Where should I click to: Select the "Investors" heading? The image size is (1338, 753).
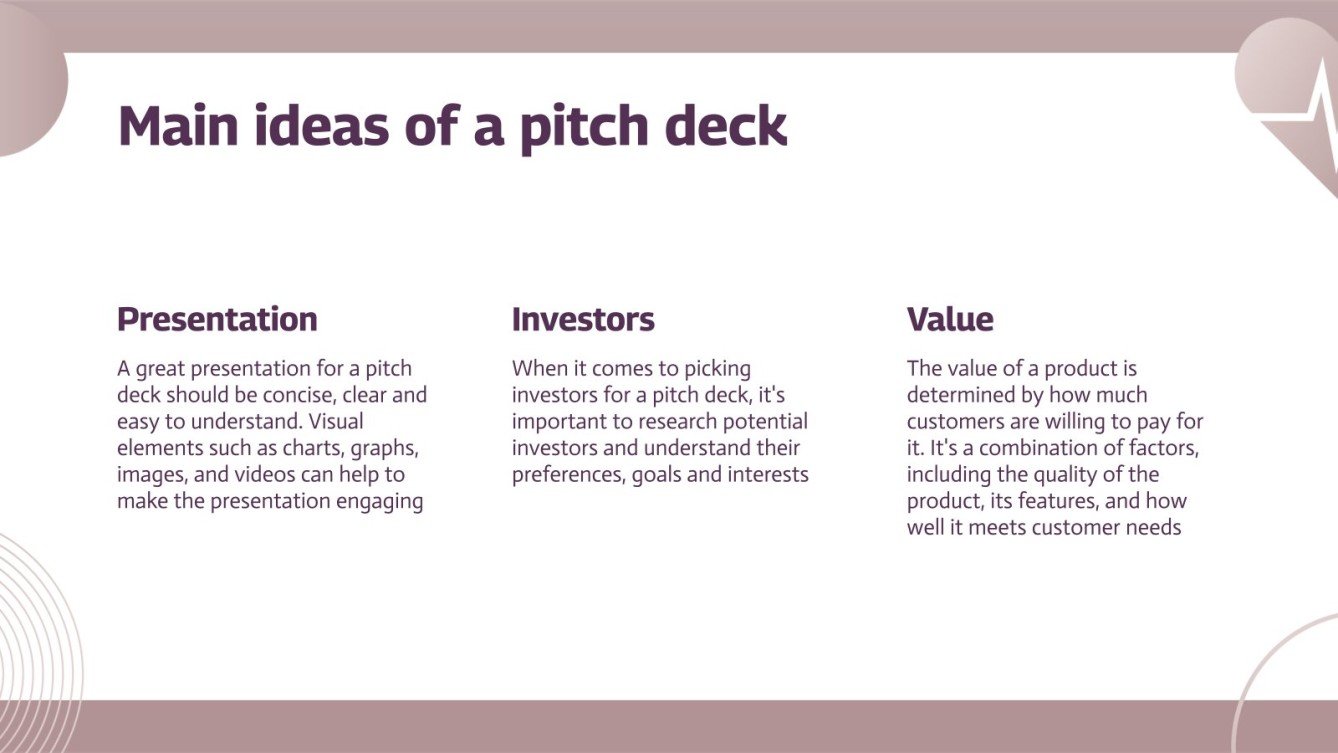[x=583, y=320]
